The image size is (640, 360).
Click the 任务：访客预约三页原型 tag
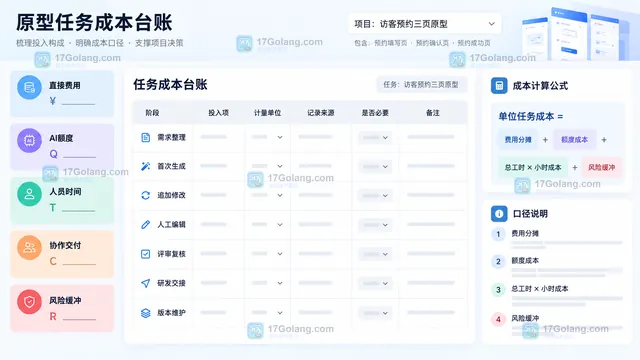click(421, 84)
